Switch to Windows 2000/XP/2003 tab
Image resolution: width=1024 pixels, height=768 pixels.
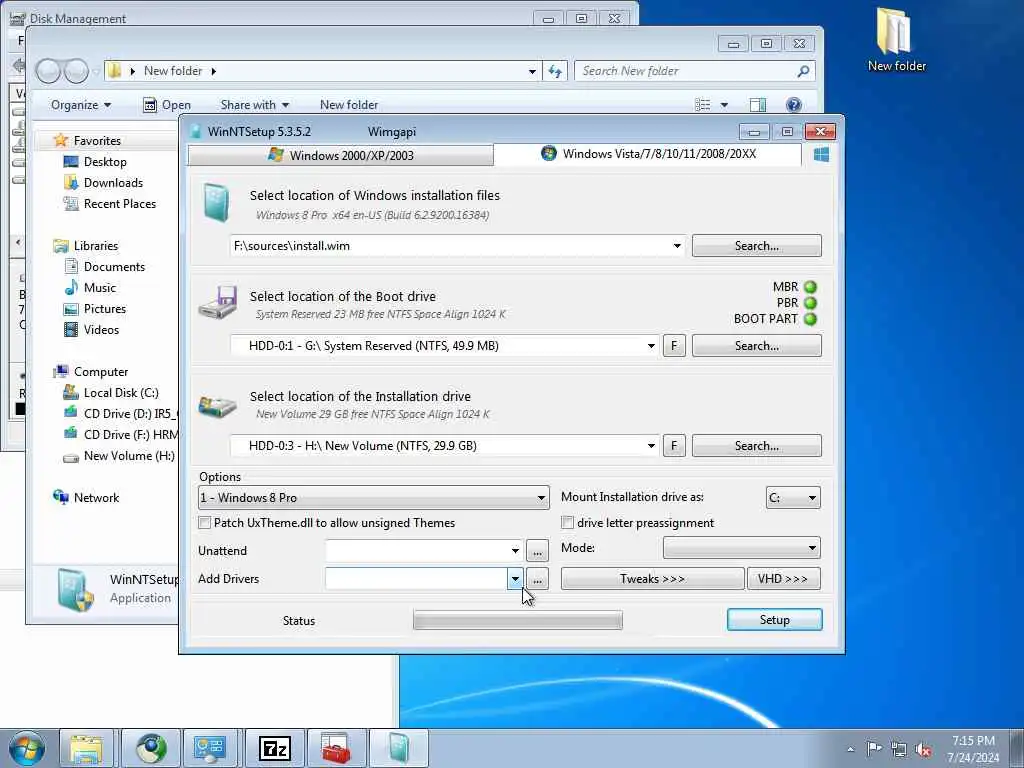pos(340,155)
